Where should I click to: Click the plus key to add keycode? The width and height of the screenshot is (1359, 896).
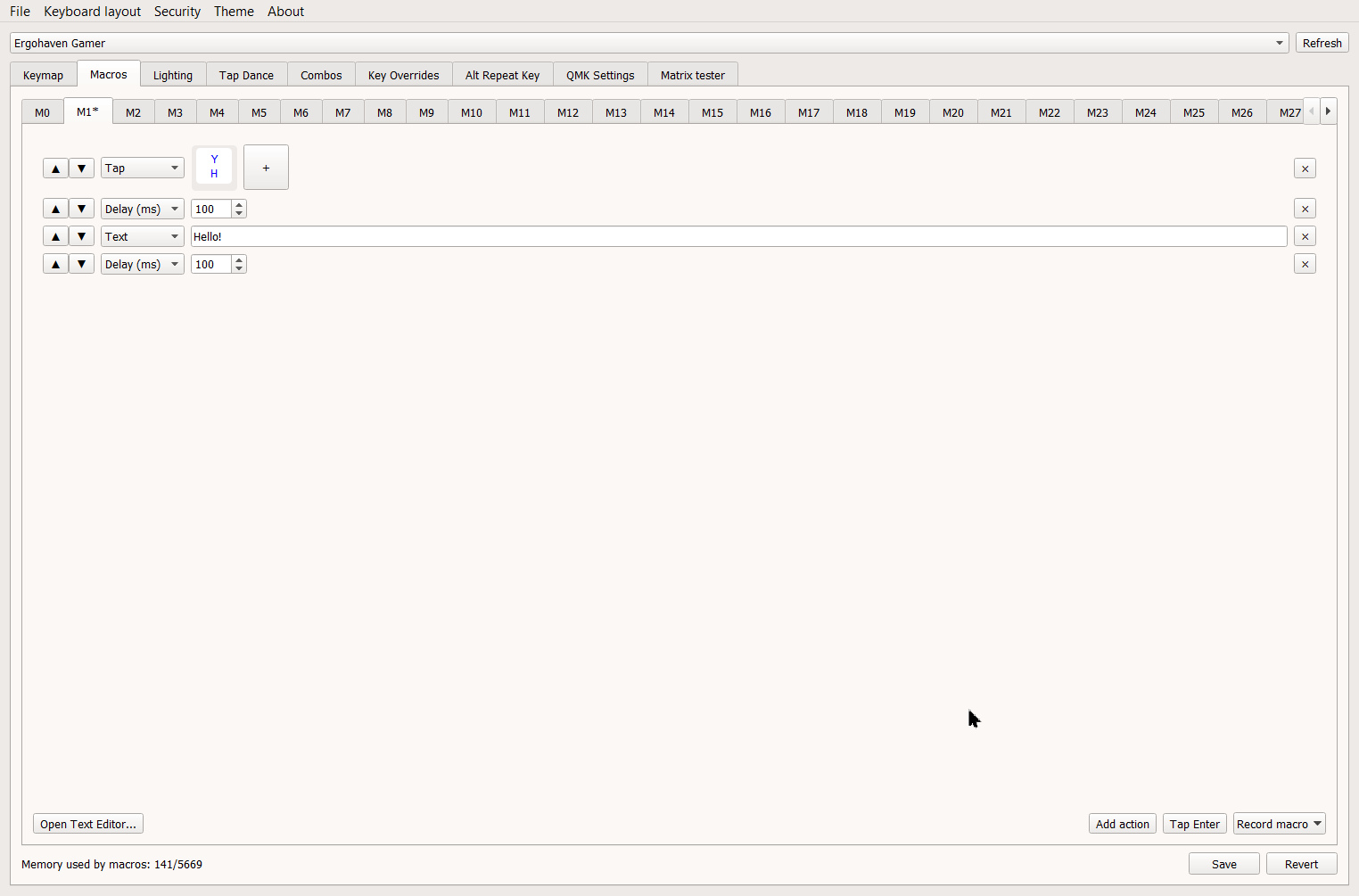tap(266, 168)
